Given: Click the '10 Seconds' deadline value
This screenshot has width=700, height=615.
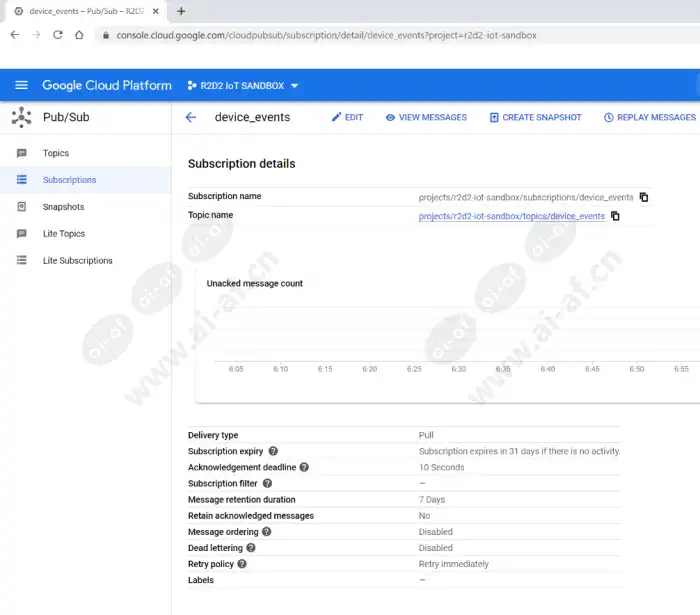Looking at the screenshot, I should click(x=442, y=467).
